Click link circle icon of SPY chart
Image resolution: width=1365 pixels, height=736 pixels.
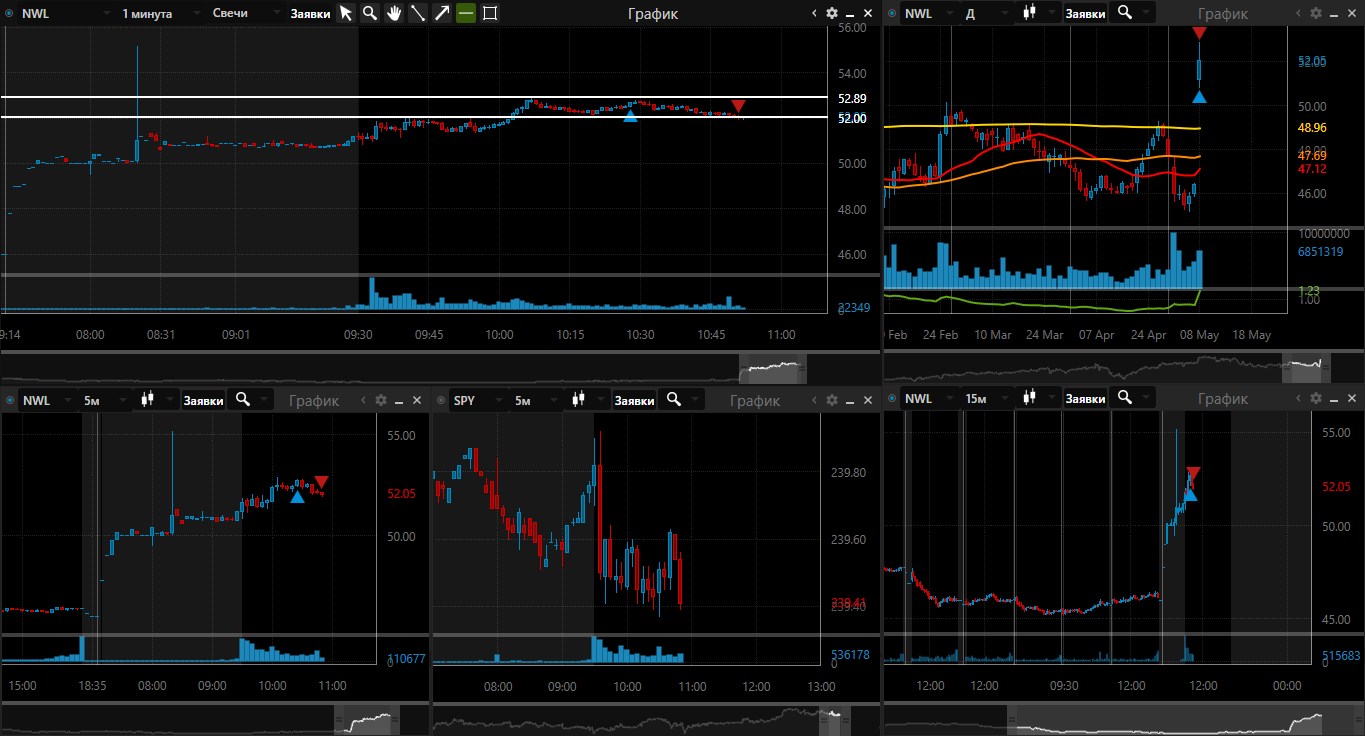point(441,400)
